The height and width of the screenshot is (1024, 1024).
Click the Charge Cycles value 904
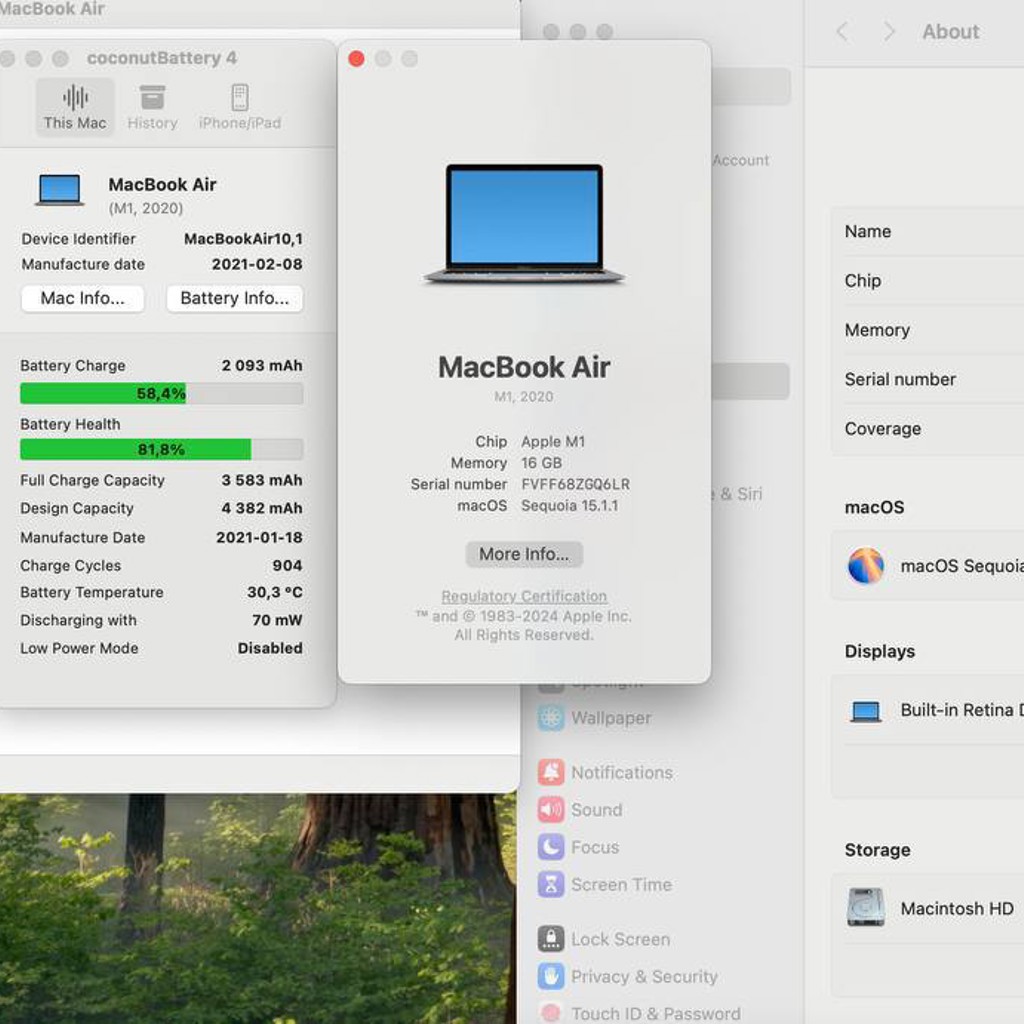click(x=287, y=566)
